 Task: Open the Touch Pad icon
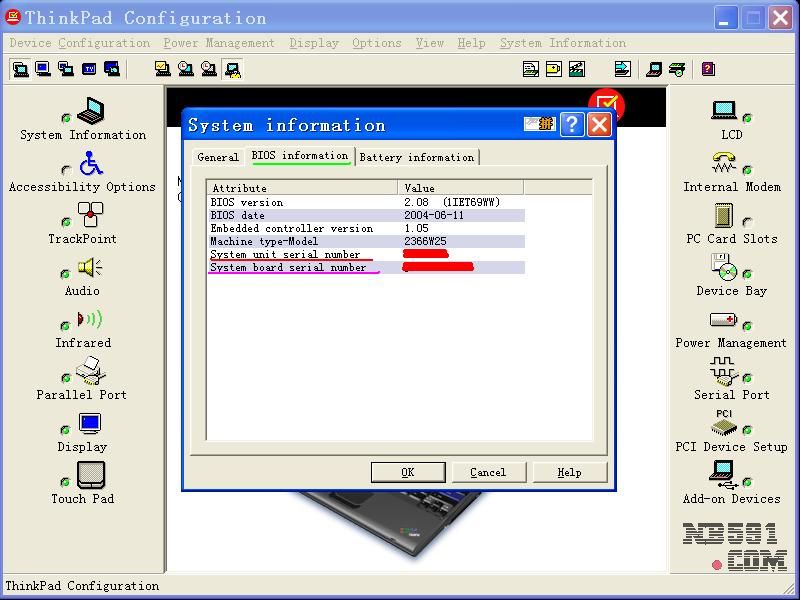click(x=90, y=475)
